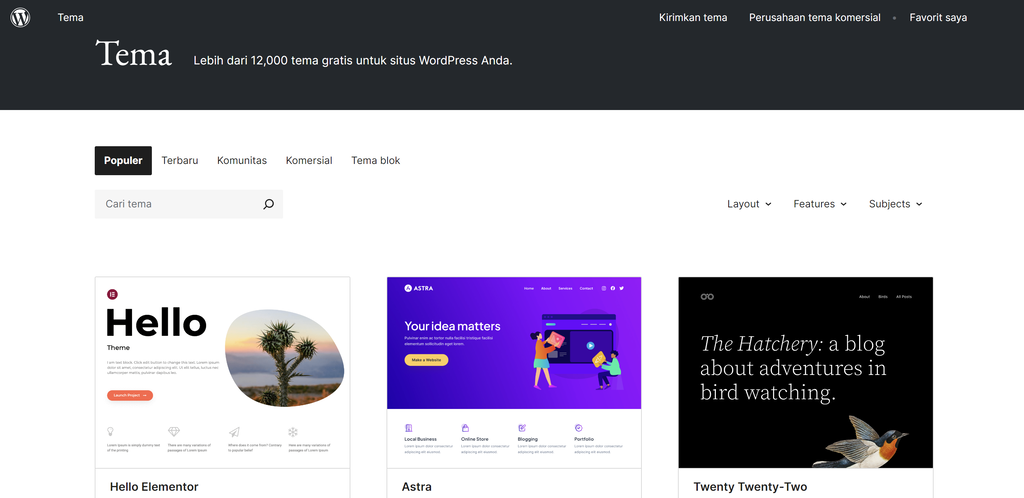Image resolution: width=1024 pixels, height=498 pixels.
Task: Open the Hello Elementor theme thumbnail
Action: pyautogui.click(x=222, y=373)
